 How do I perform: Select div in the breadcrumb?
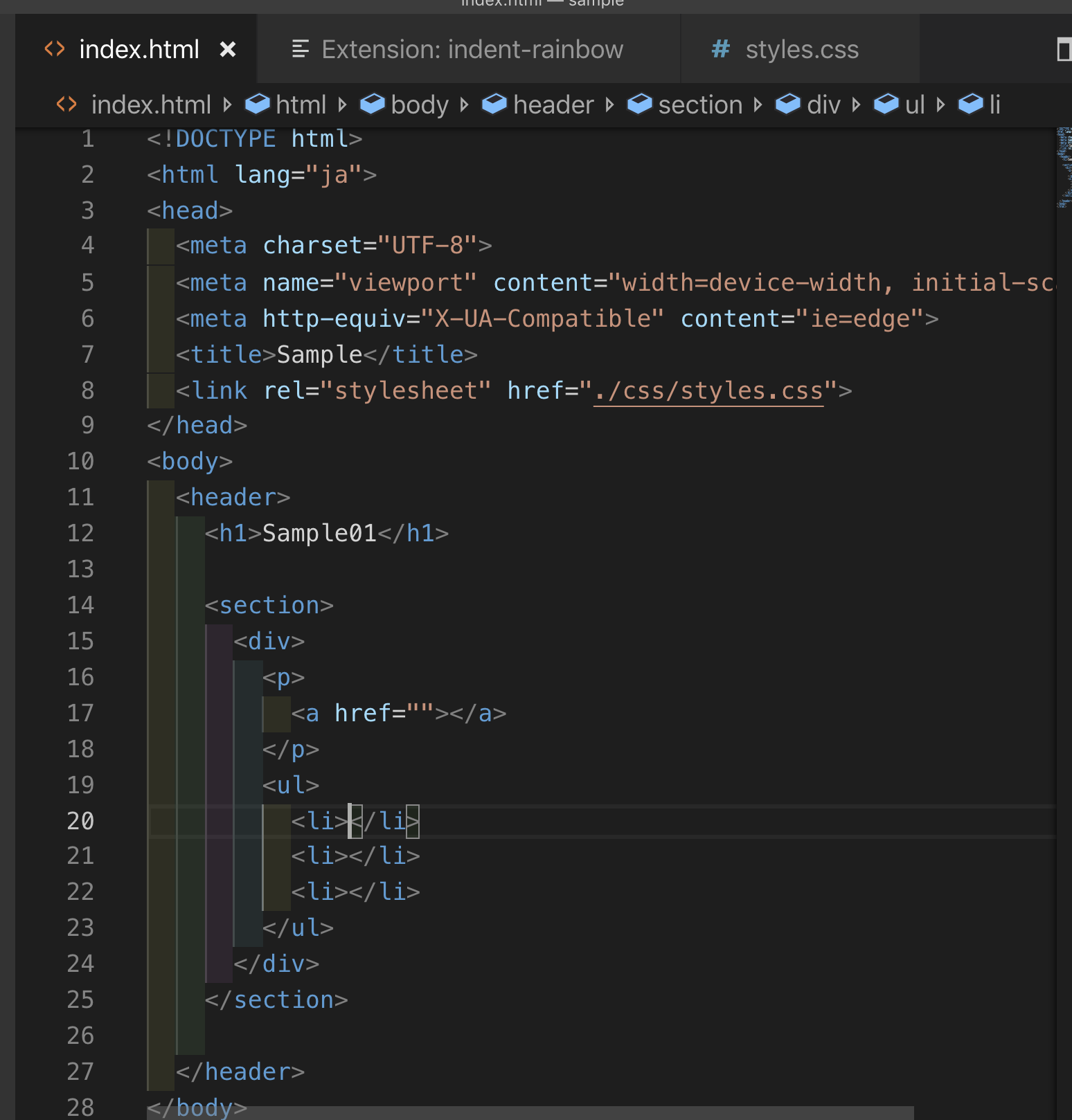coord(823,105)
